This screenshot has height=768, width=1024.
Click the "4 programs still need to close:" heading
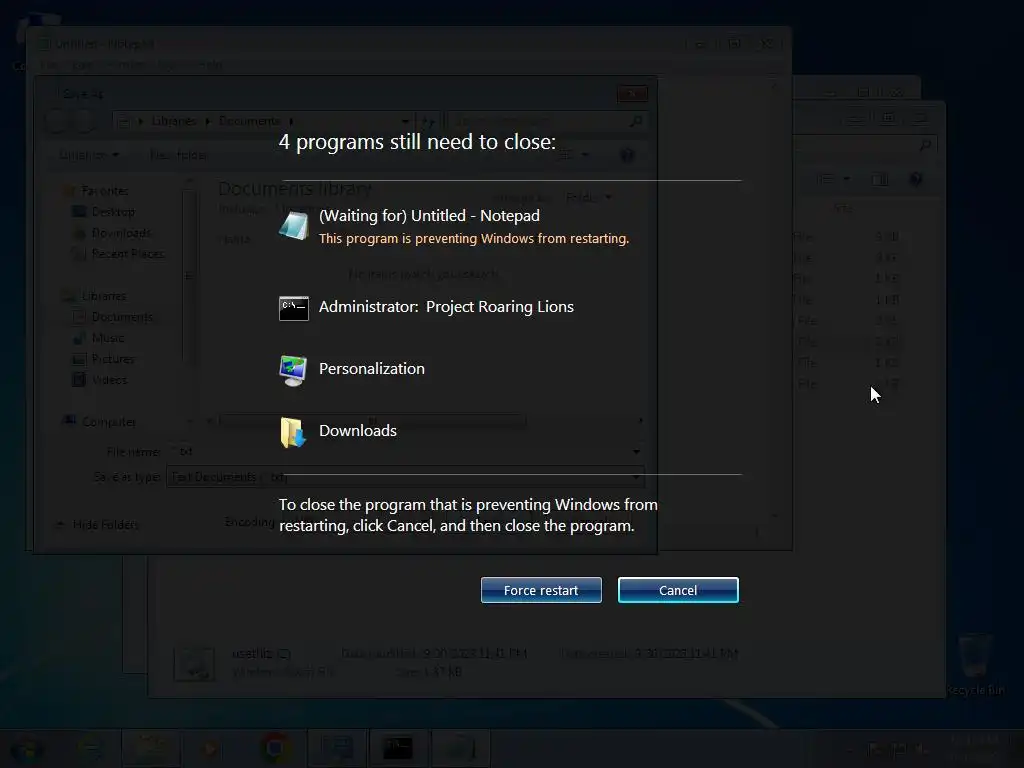(x=417, y=142)
